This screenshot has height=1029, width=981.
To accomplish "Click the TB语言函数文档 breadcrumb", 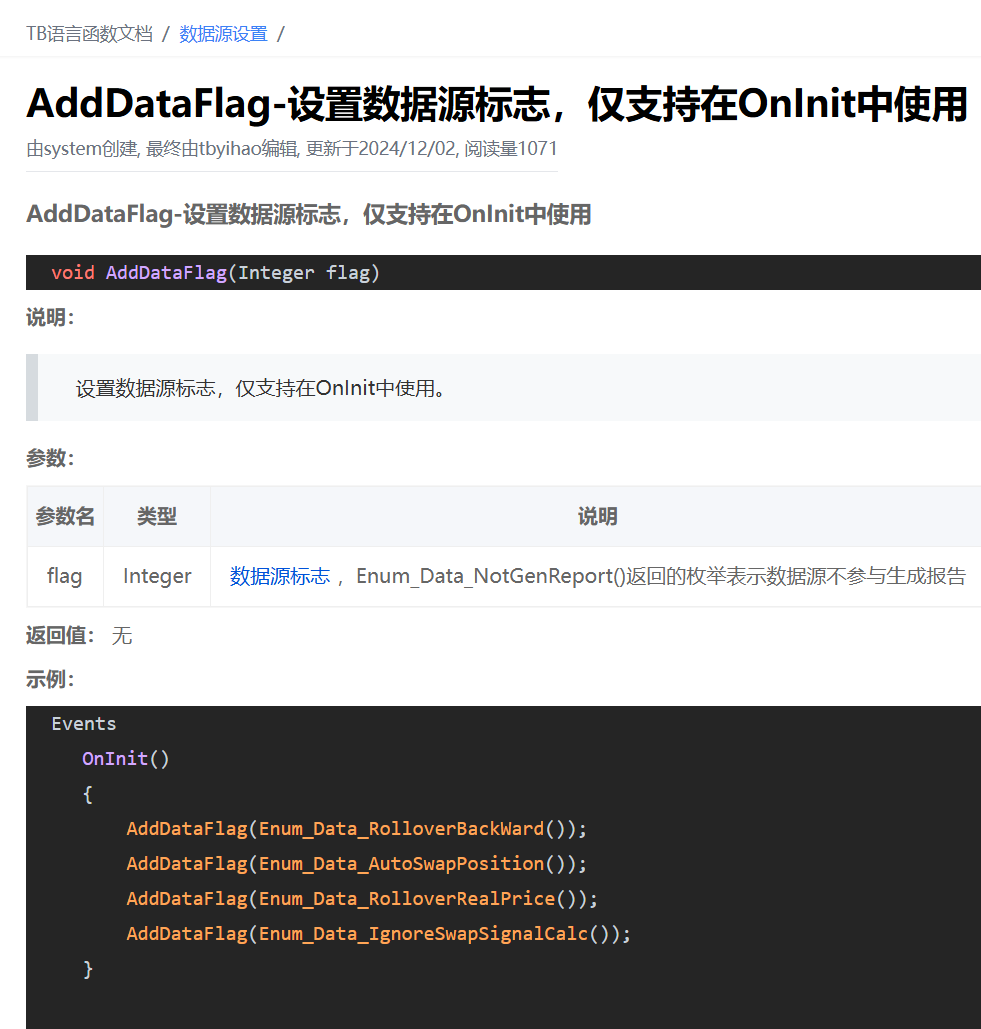I will [x=89, y=34].
